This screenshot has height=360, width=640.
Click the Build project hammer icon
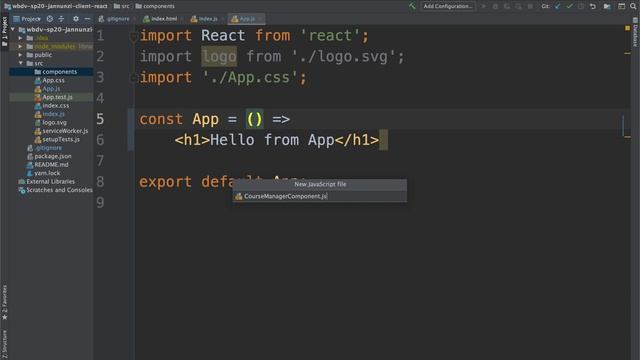tap(412, 6)
